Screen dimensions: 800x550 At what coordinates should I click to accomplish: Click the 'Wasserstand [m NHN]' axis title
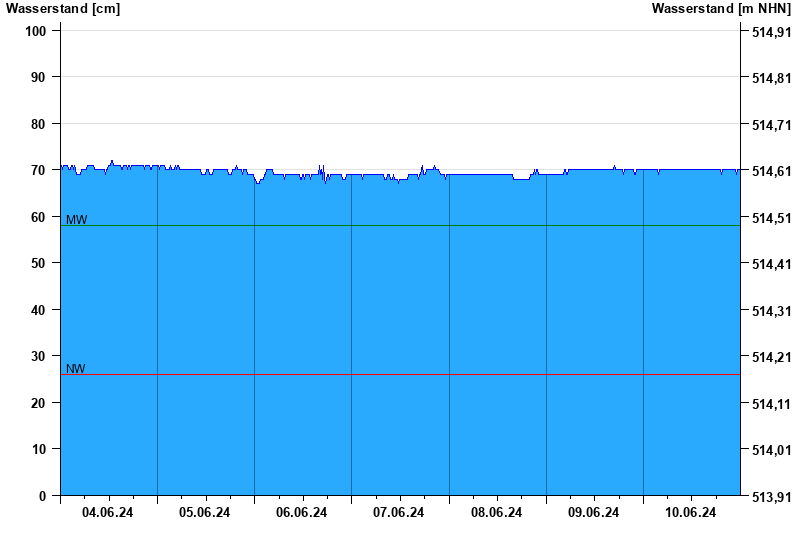721,9
